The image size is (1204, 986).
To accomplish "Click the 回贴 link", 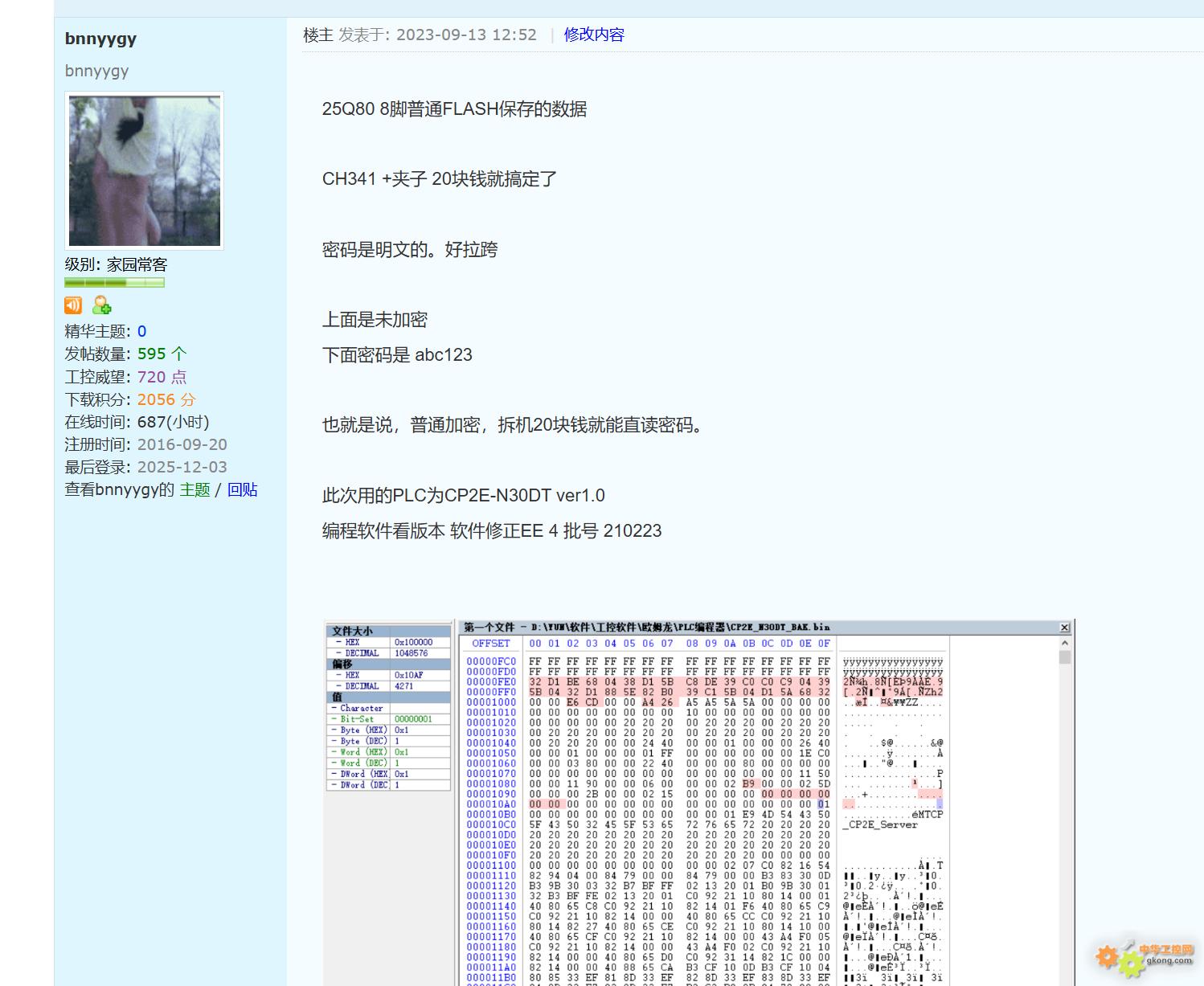I will click(243, 489).
